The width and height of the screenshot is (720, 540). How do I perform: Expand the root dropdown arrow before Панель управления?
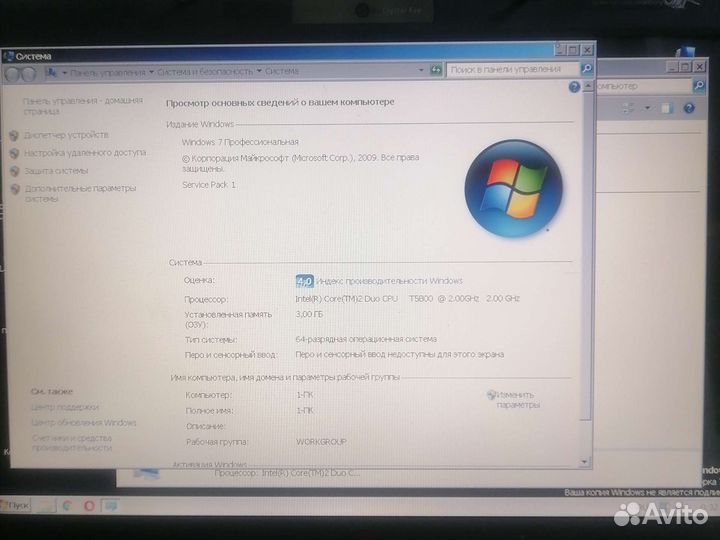click(x=64, y=73)
